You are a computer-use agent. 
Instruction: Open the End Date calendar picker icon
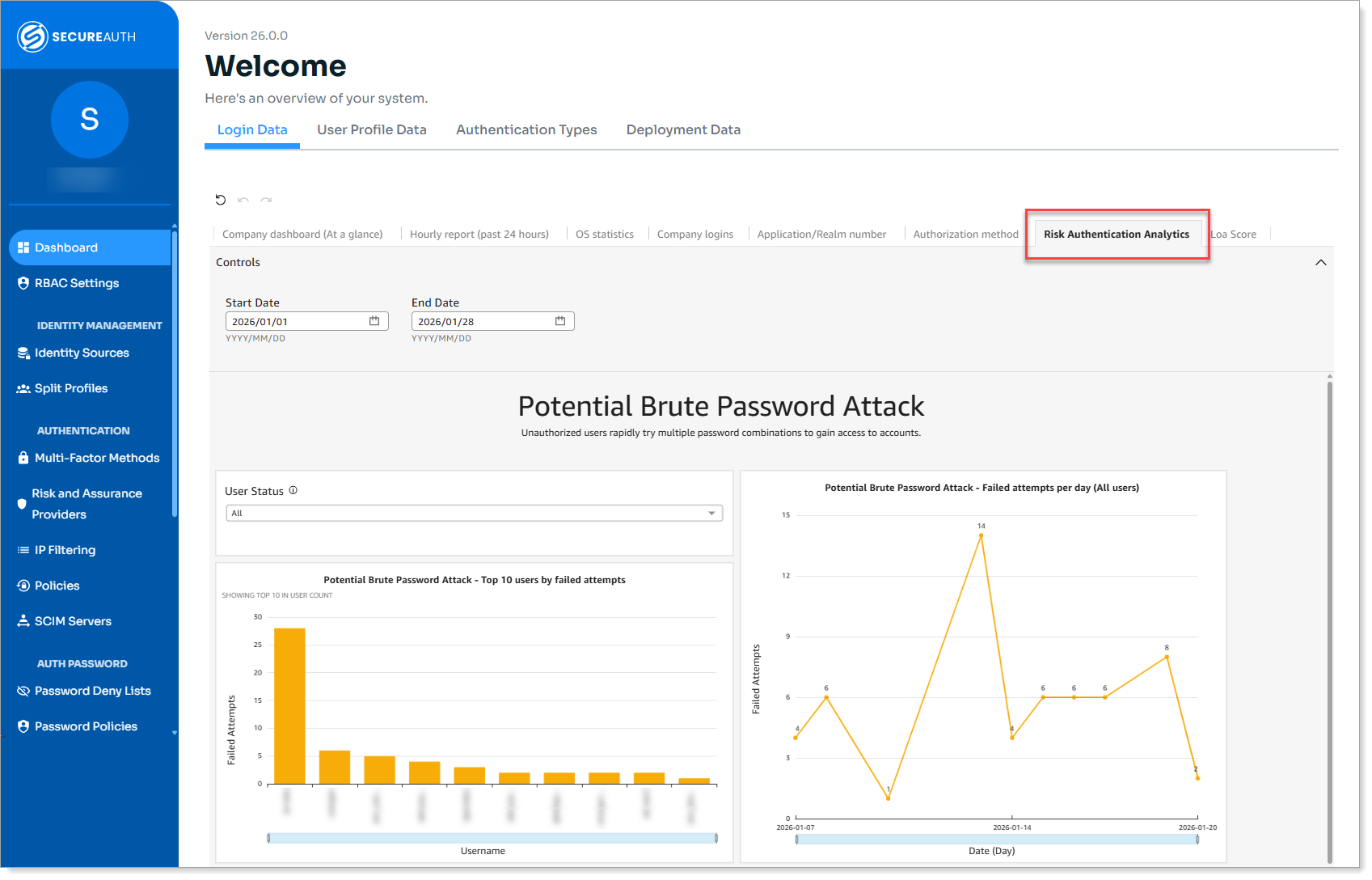point(560,321)
